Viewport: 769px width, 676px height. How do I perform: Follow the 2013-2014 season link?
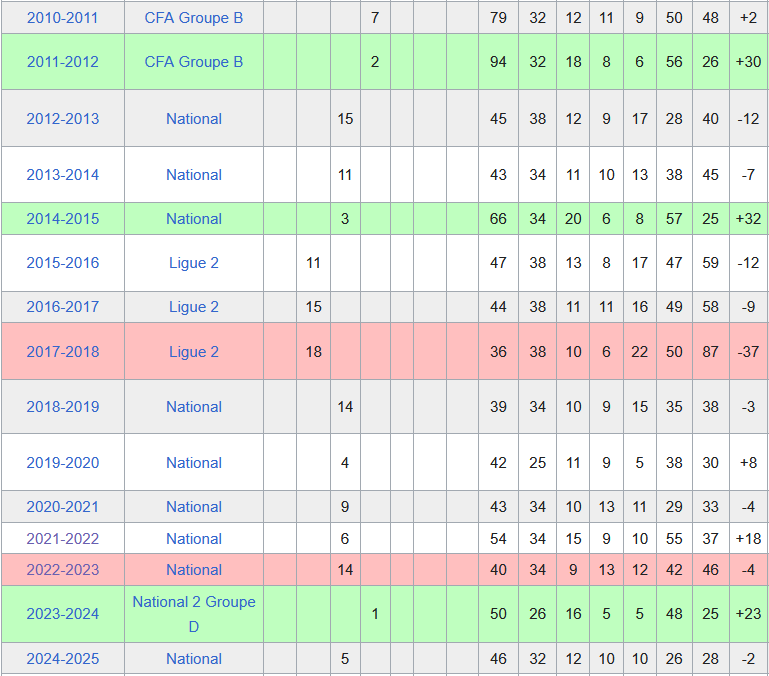tap(62, 175)
